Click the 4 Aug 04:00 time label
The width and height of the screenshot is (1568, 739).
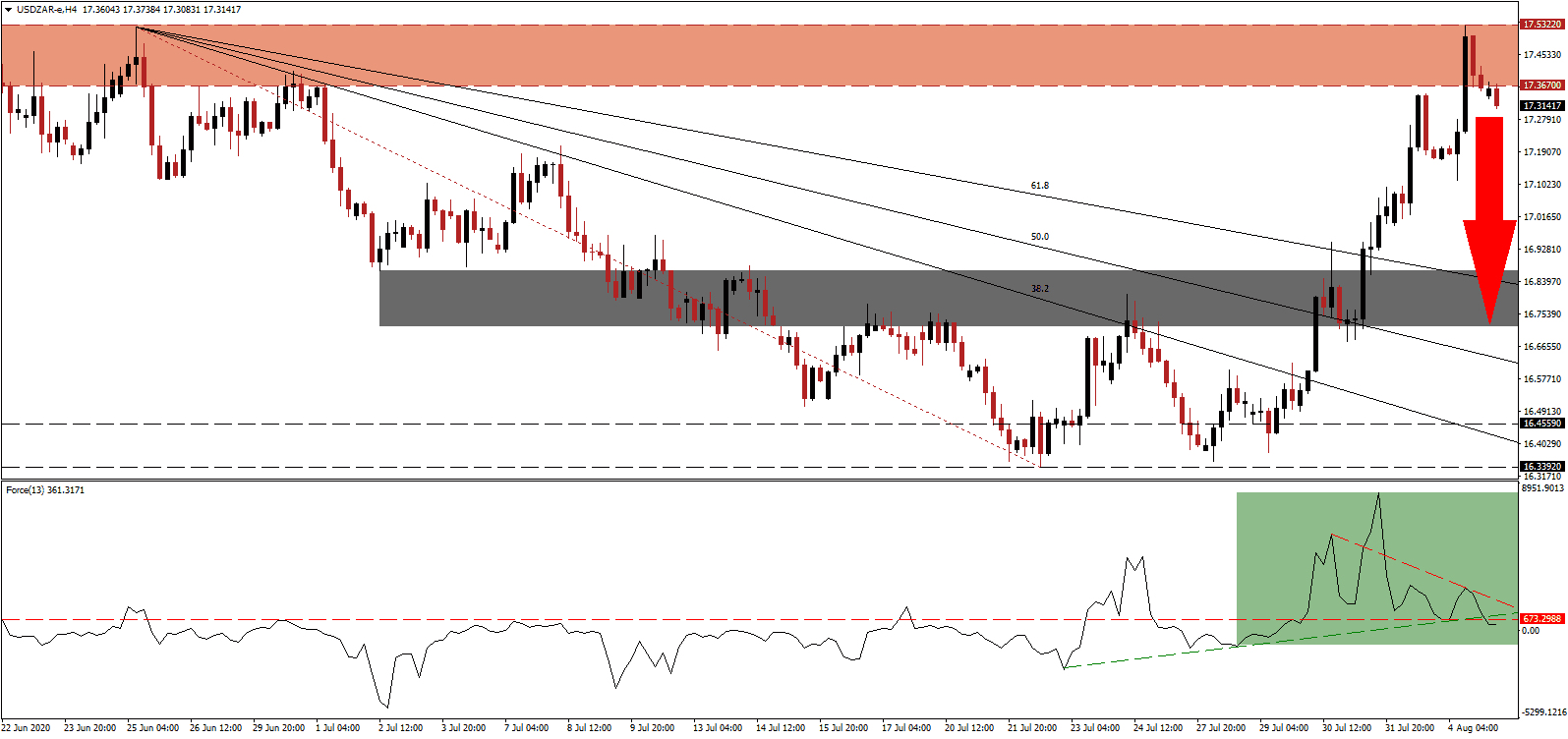pyautogui.click(x=1474, y=728)
